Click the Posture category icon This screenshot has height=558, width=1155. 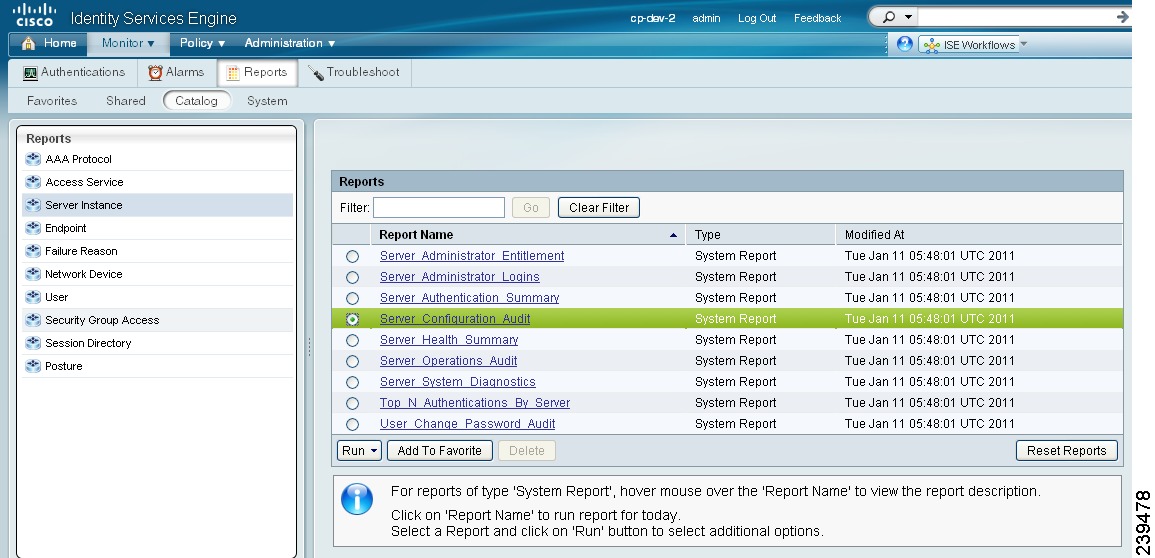point(33,366)
